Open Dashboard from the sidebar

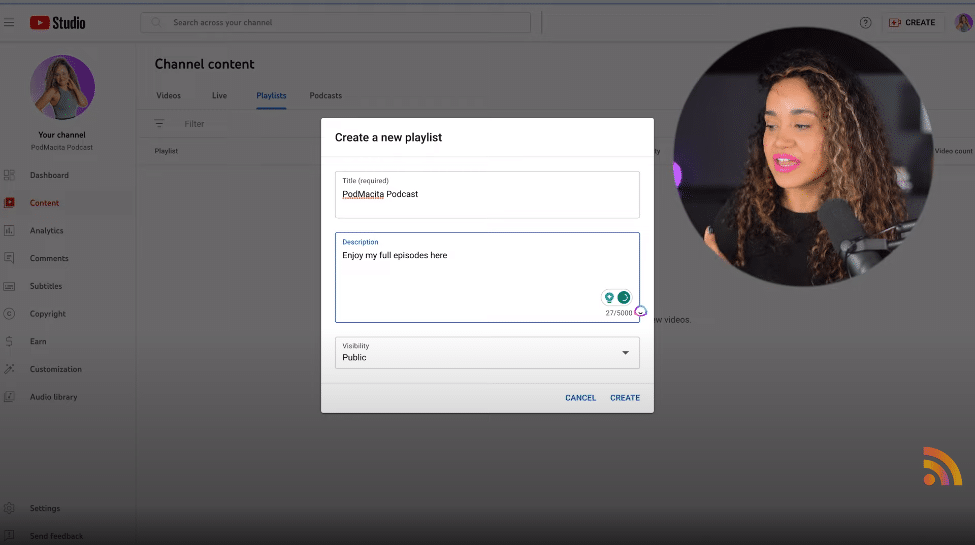49,175
